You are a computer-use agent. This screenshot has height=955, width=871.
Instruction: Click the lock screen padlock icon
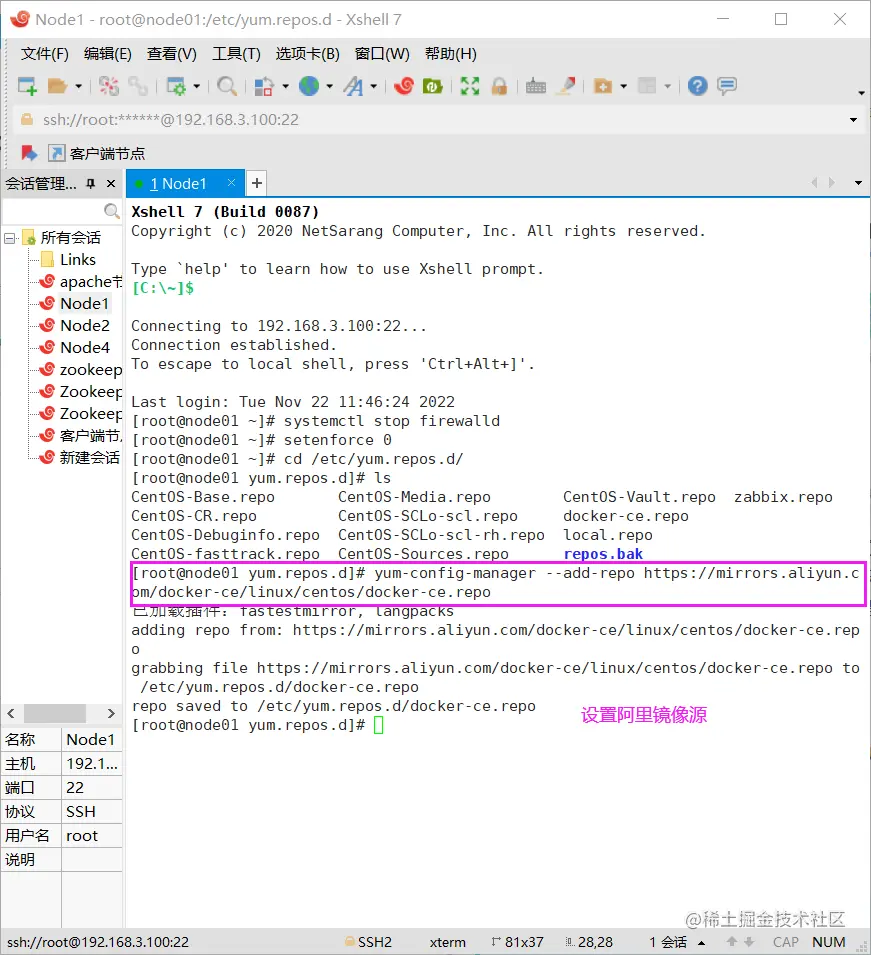pyautogui.click(x=499, y=86)
